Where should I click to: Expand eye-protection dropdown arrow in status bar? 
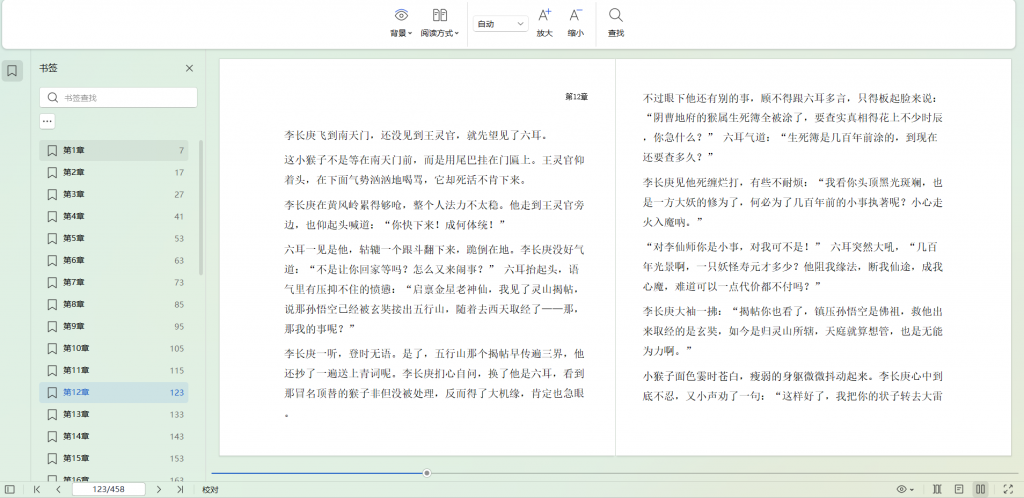click(x=912, y=490)
